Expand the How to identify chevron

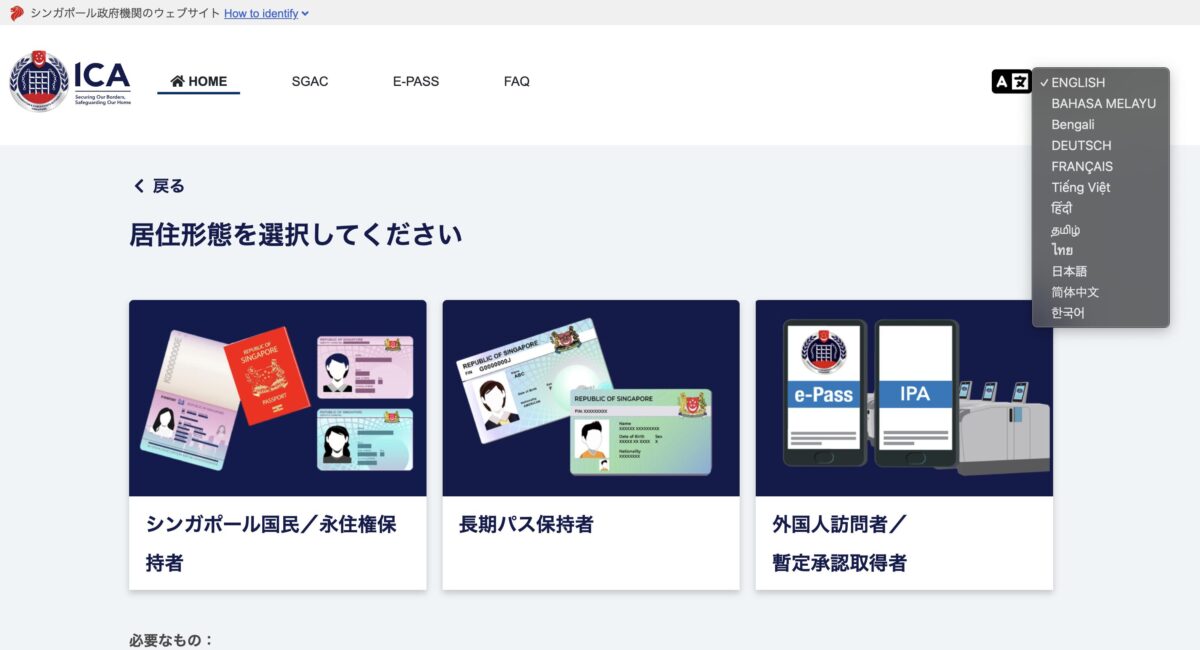point(305,13)
